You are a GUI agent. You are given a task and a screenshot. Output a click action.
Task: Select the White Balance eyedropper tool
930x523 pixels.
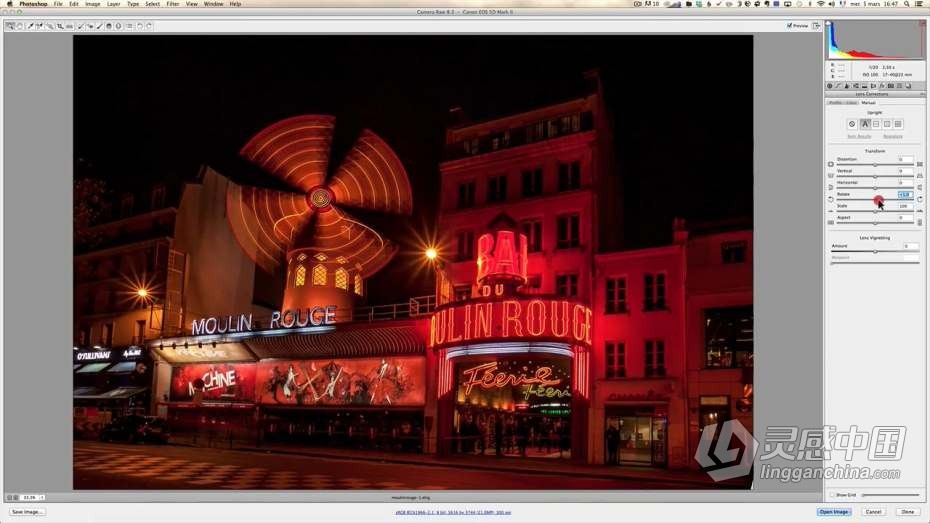[x=31, y=26]
